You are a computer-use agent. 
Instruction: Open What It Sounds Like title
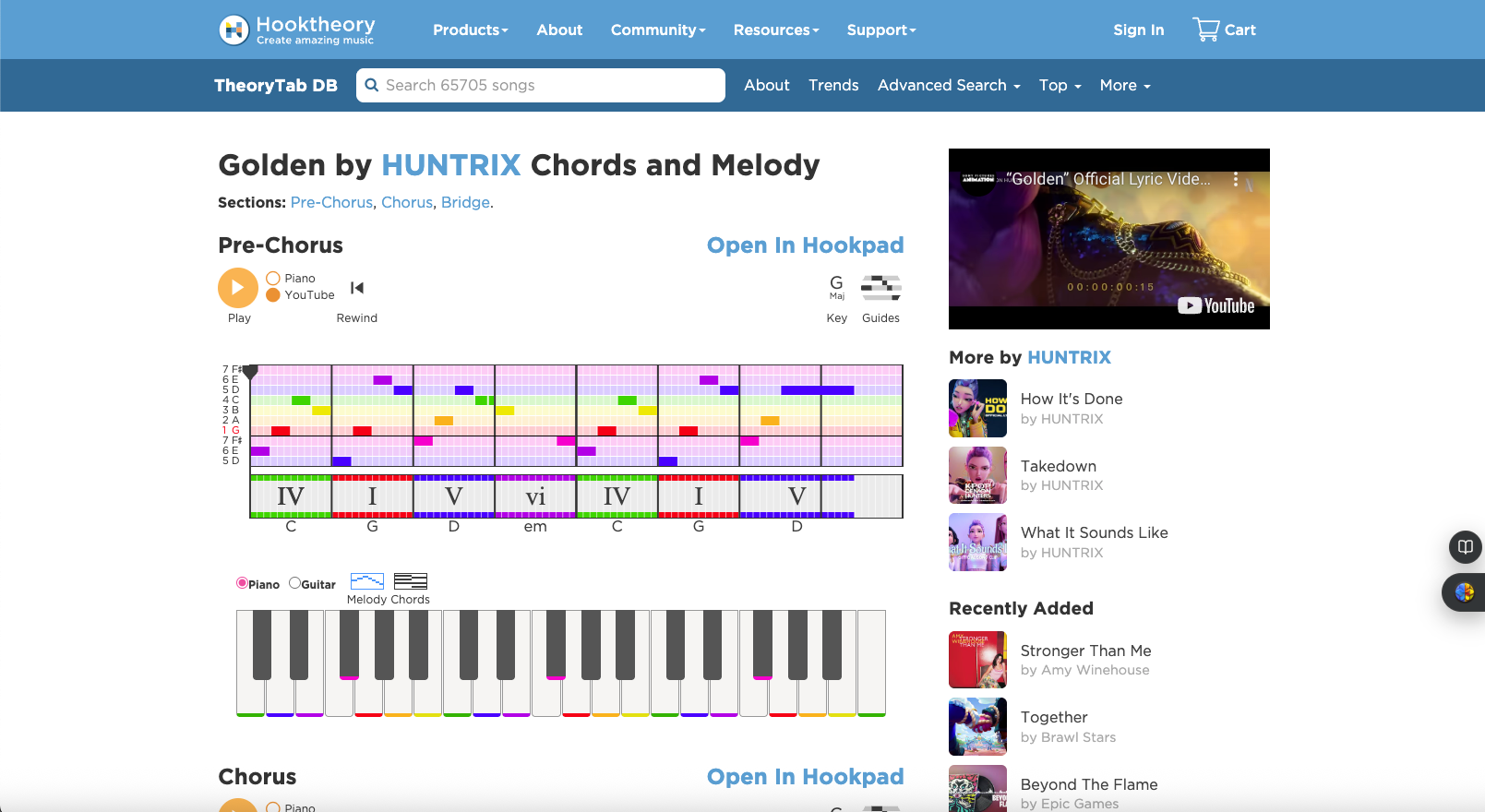pos(1095,532)
